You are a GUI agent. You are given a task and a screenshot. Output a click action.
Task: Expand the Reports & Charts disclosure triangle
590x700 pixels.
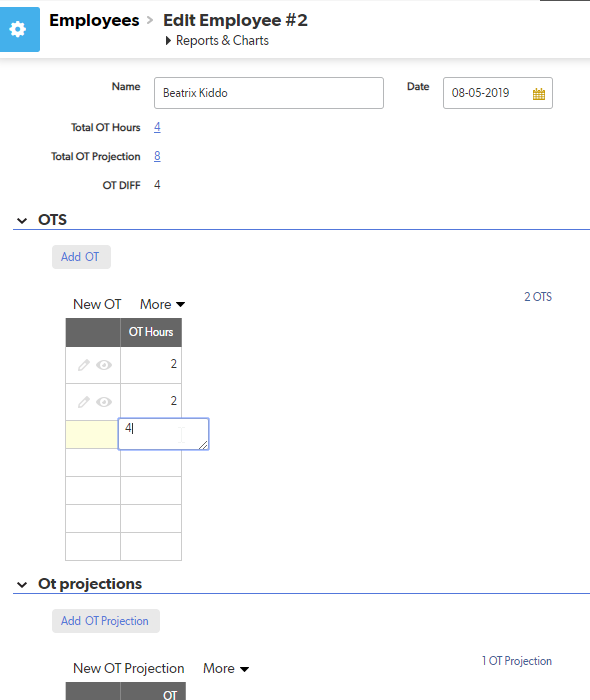[x=168, y=41]
